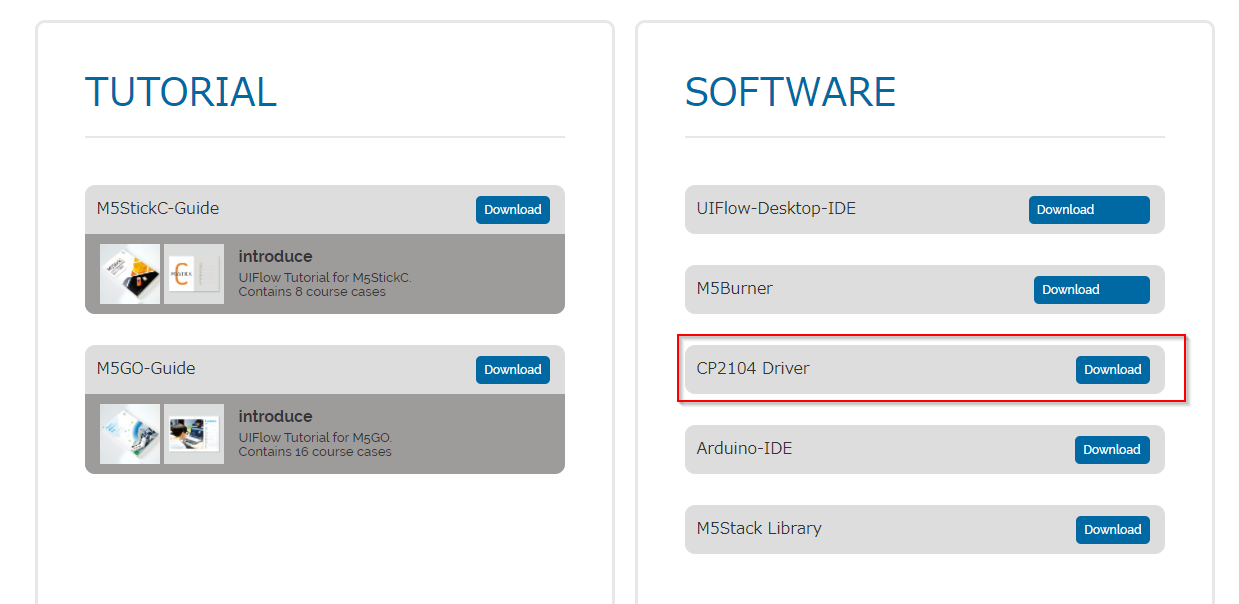Open first M5StickC-Guide preview thumbnail
Image resolution: width=1239 pixels, height=604 pixels.
(130, 274)
